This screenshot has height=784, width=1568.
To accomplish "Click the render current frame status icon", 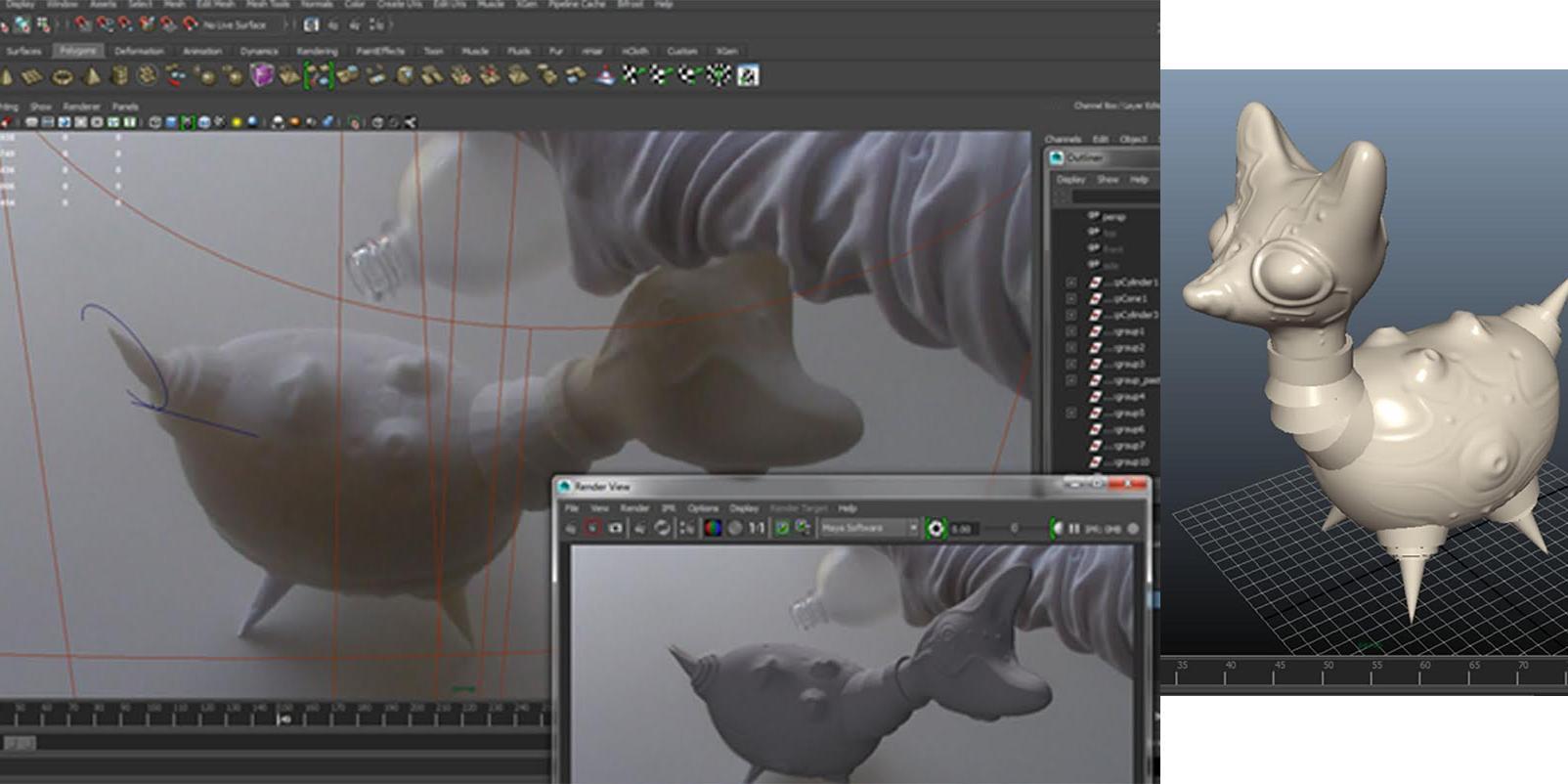I will 332,24.
